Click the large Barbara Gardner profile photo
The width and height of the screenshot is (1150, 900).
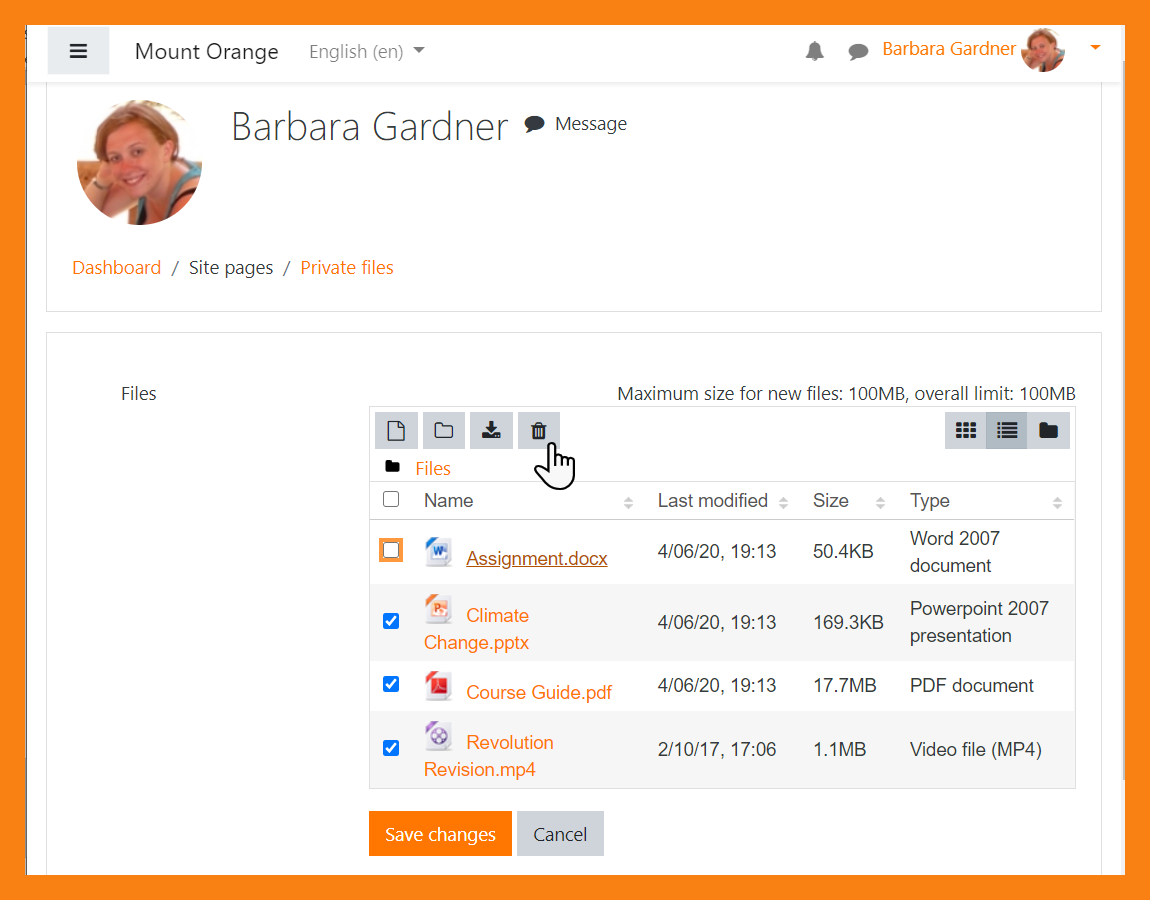click(x=139, y=162)
